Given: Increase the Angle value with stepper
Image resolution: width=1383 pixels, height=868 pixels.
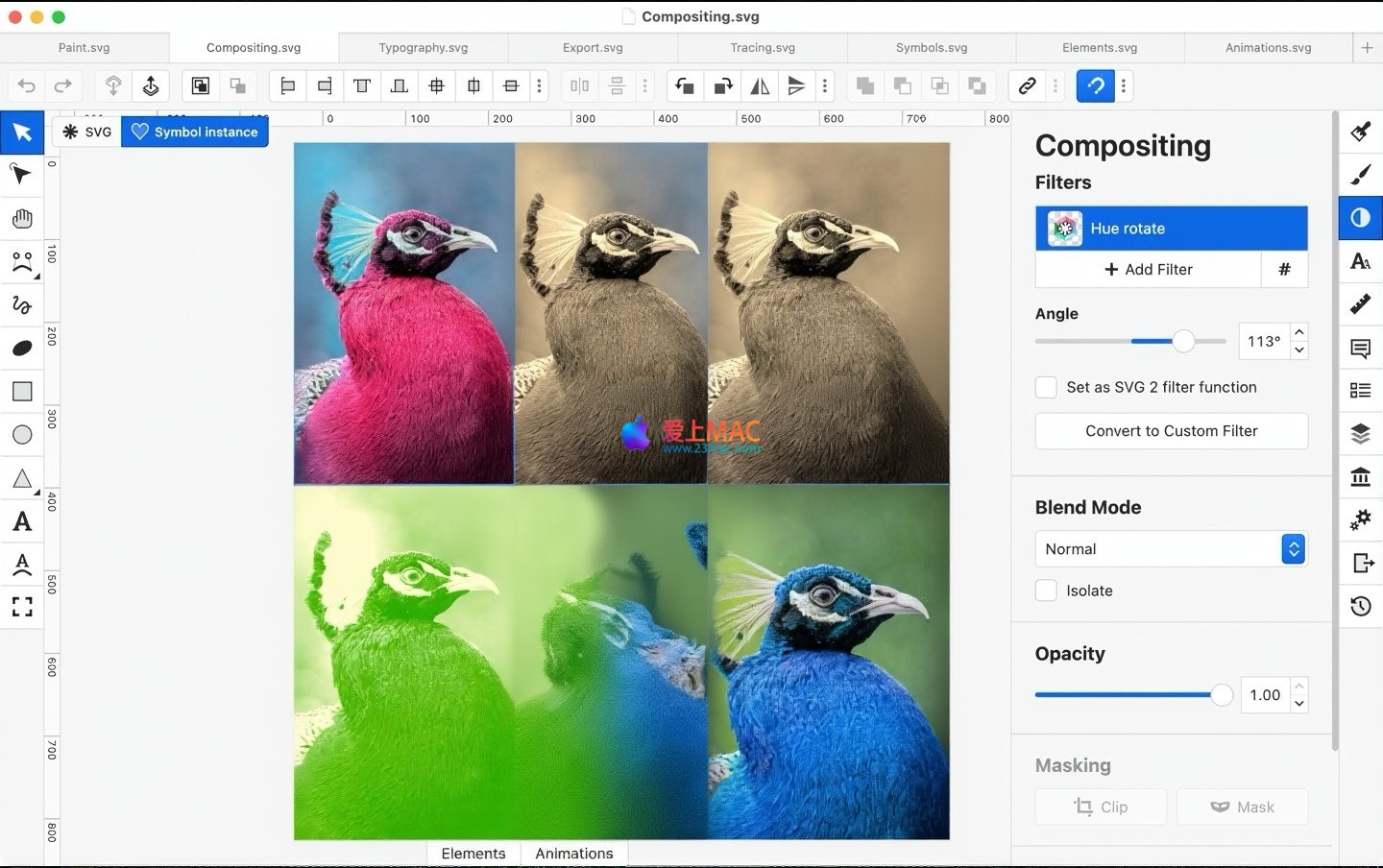Looking at the screenshot, I should 1298,332.
